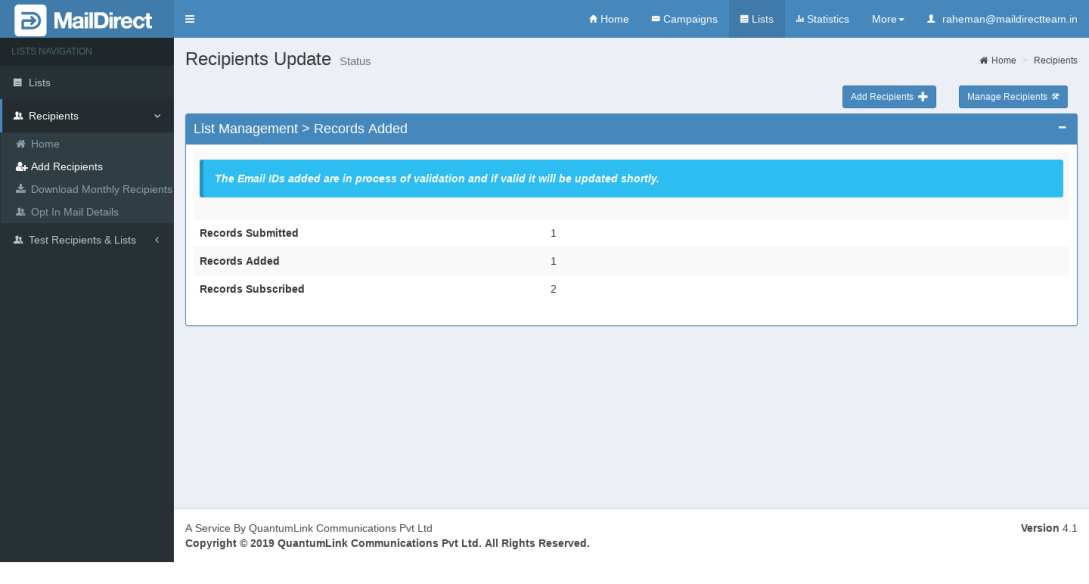Click the home icon in the breadcrumb

pos(984,61)
